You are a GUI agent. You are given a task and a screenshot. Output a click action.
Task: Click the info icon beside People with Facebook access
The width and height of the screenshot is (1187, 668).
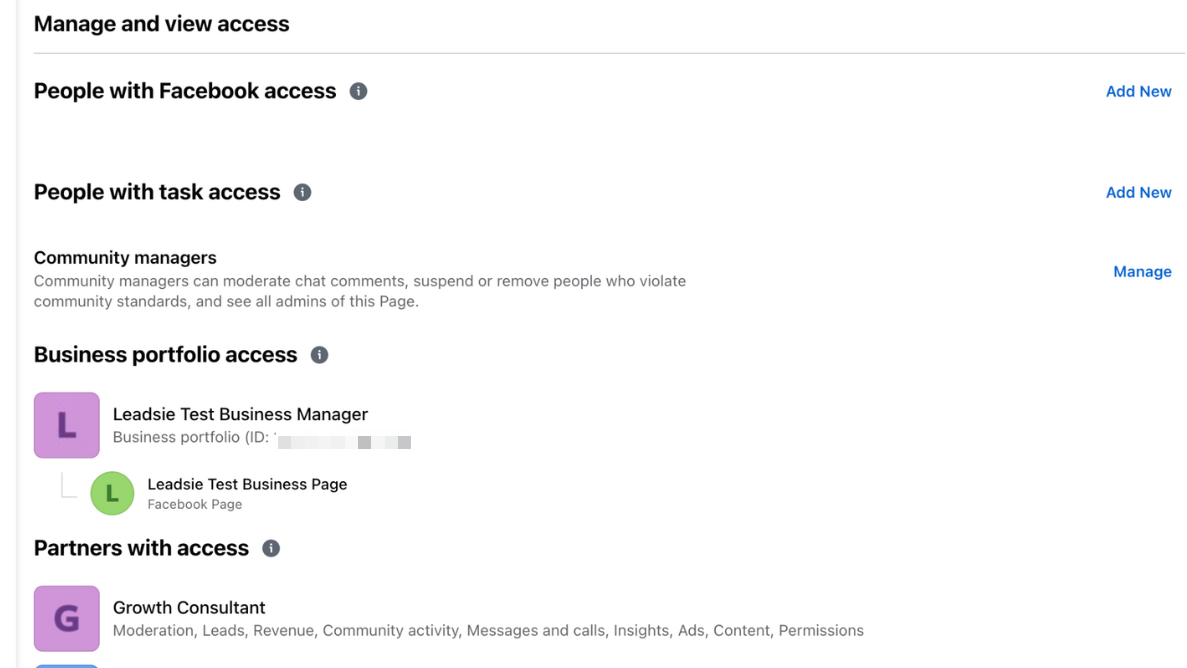(359, 91)
